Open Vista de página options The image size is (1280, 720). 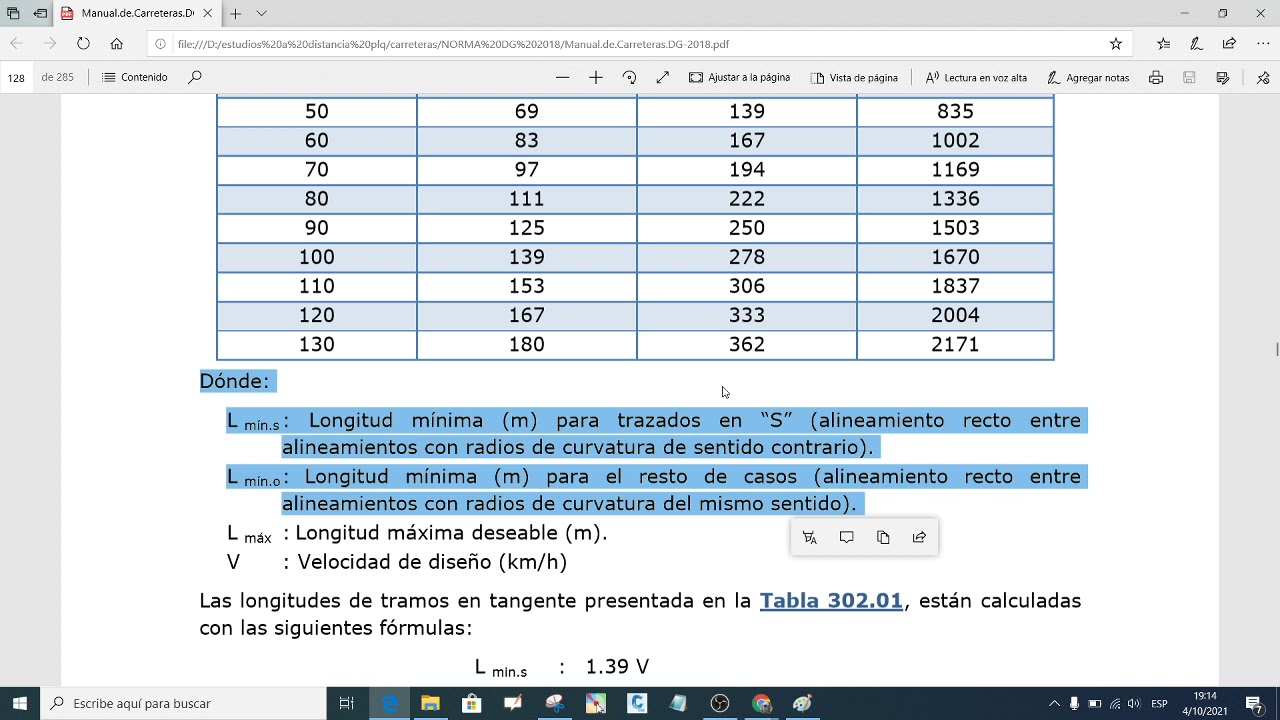854,77
